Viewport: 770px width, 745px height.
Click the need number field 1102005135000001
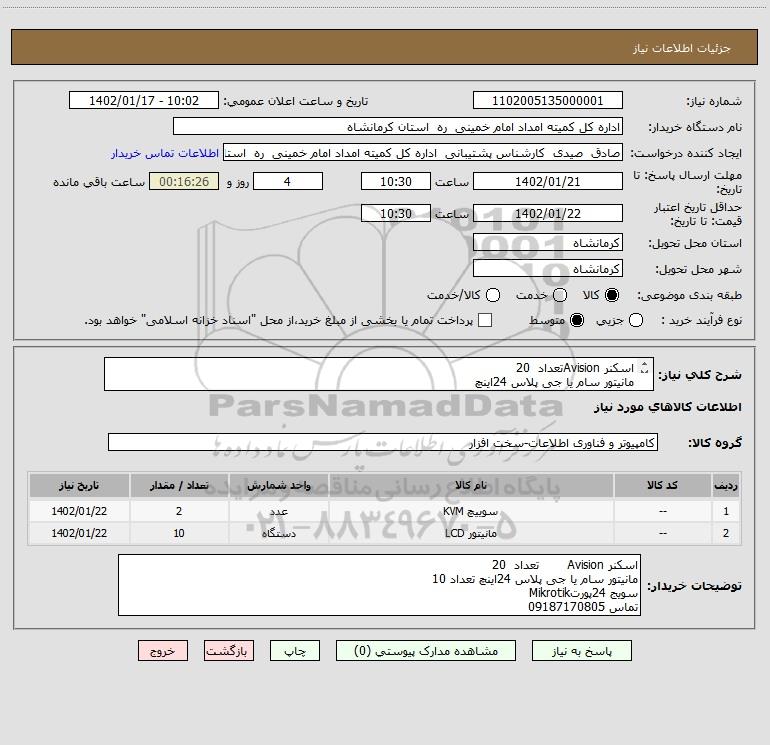pos(548,101)
